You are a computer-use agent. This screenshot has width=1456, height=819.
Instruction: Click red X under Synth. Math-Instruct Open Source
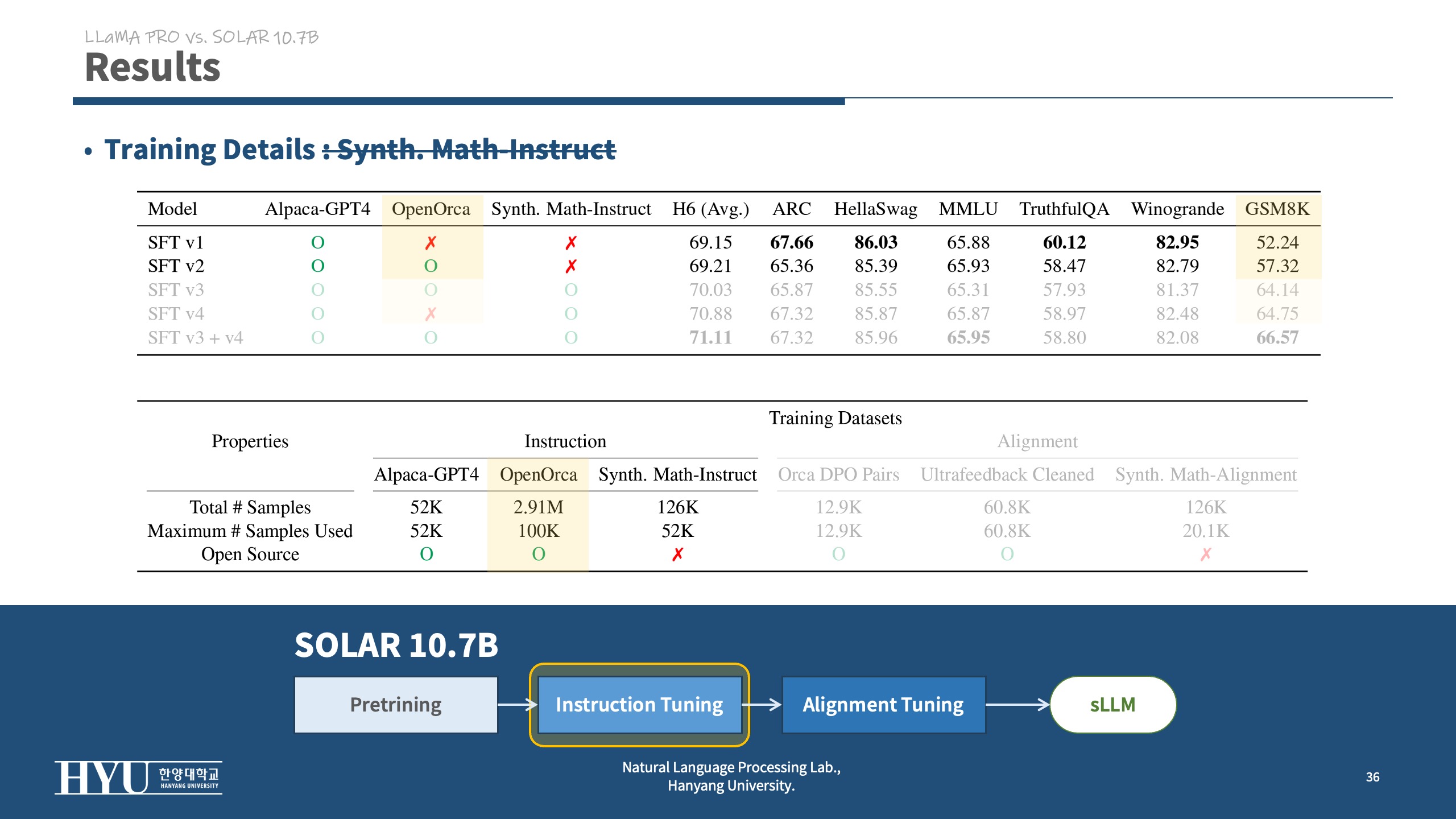pyautogui.click(x=677, y=554)
